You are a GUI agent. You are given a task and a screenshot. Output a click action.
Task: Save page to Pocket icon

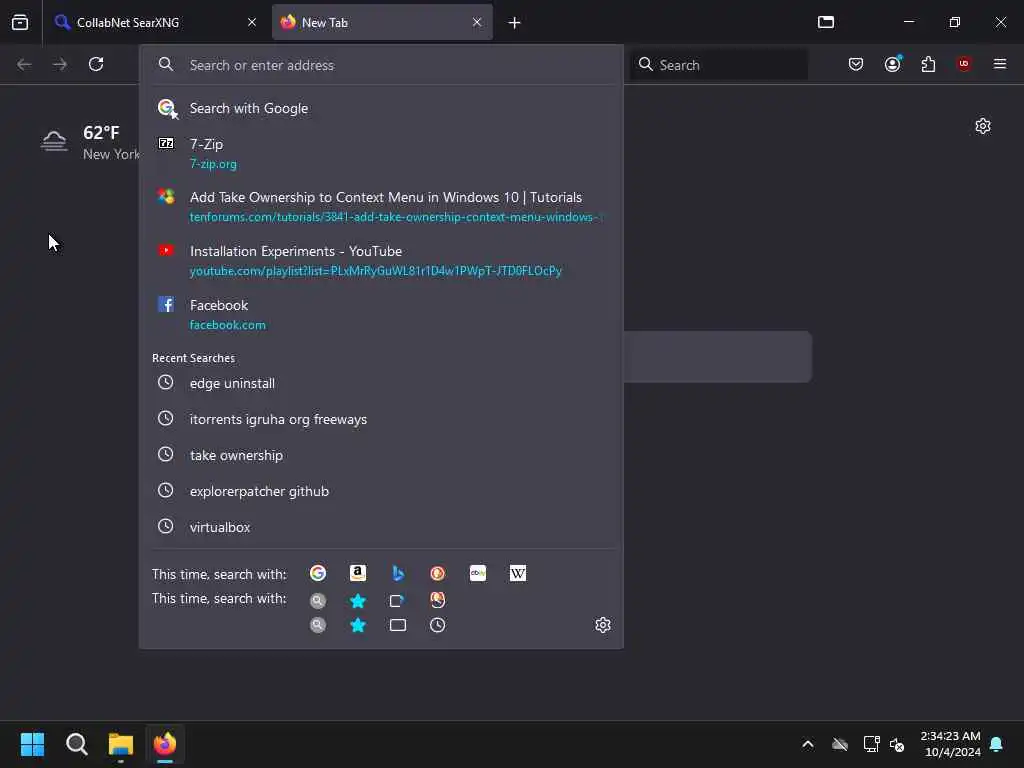point(856,64)
